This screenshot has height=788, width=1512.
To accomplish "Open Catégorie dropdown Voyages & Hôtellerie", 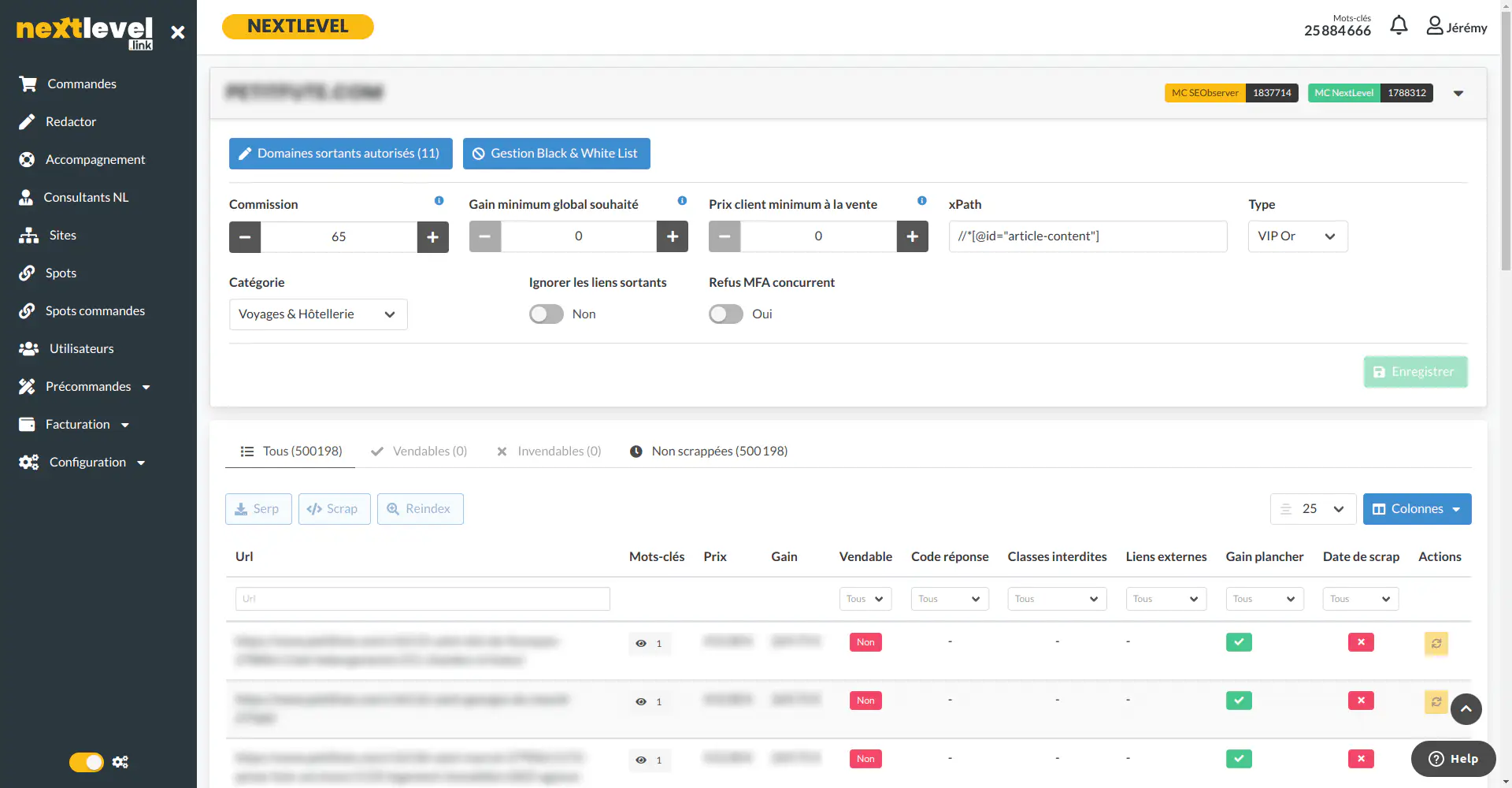I will coord(318,314).
